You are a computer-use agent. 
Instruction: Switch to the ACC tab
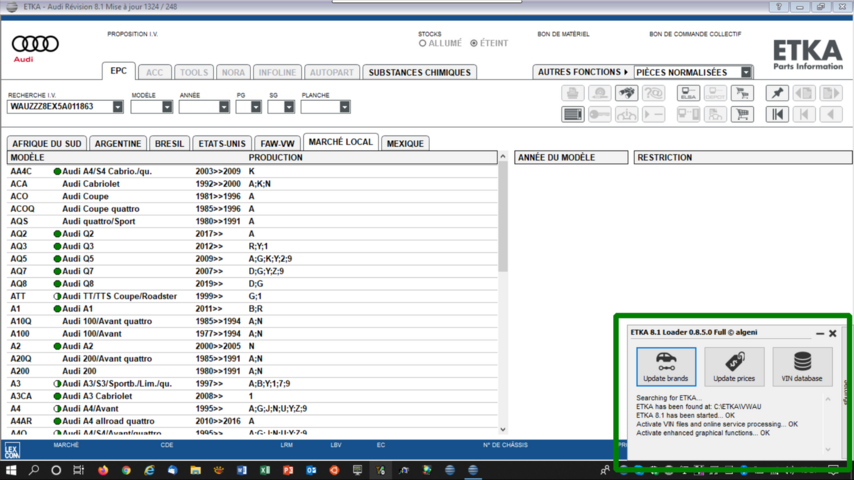(x=154, y=72)
